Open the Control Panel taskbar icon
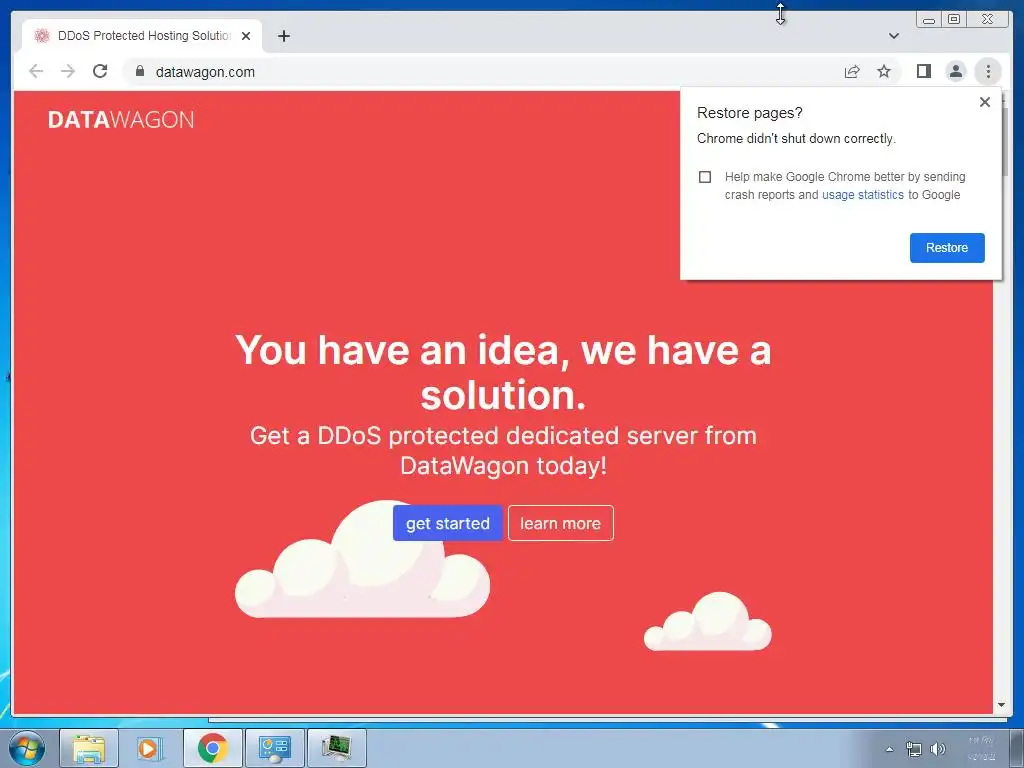Viewport: 1024px width, 768px height. pos(274,748)
